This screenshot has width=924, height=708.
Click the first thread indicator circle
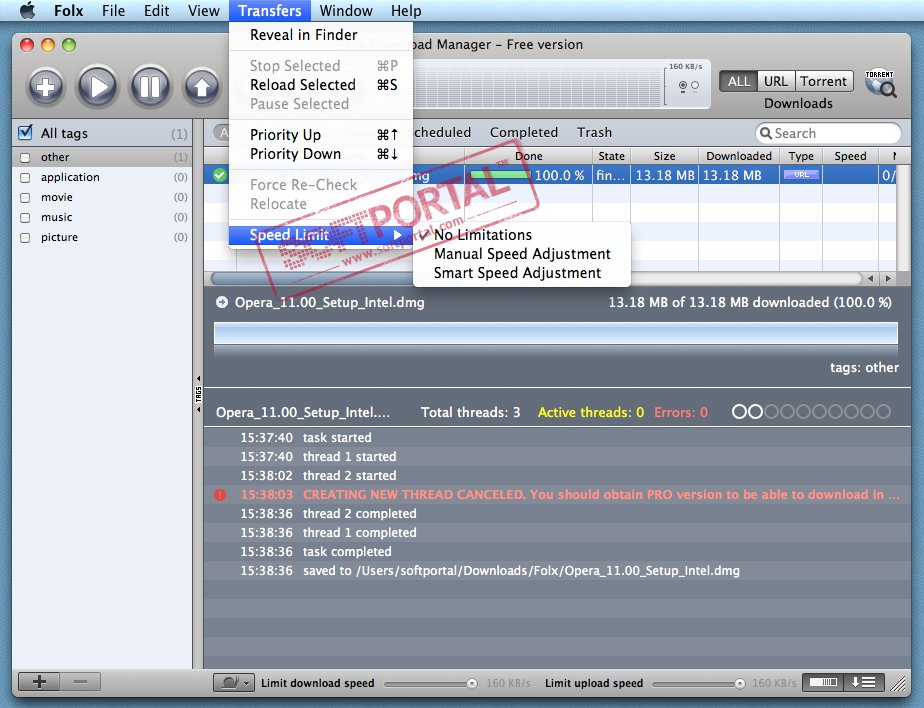coord(739,411)
